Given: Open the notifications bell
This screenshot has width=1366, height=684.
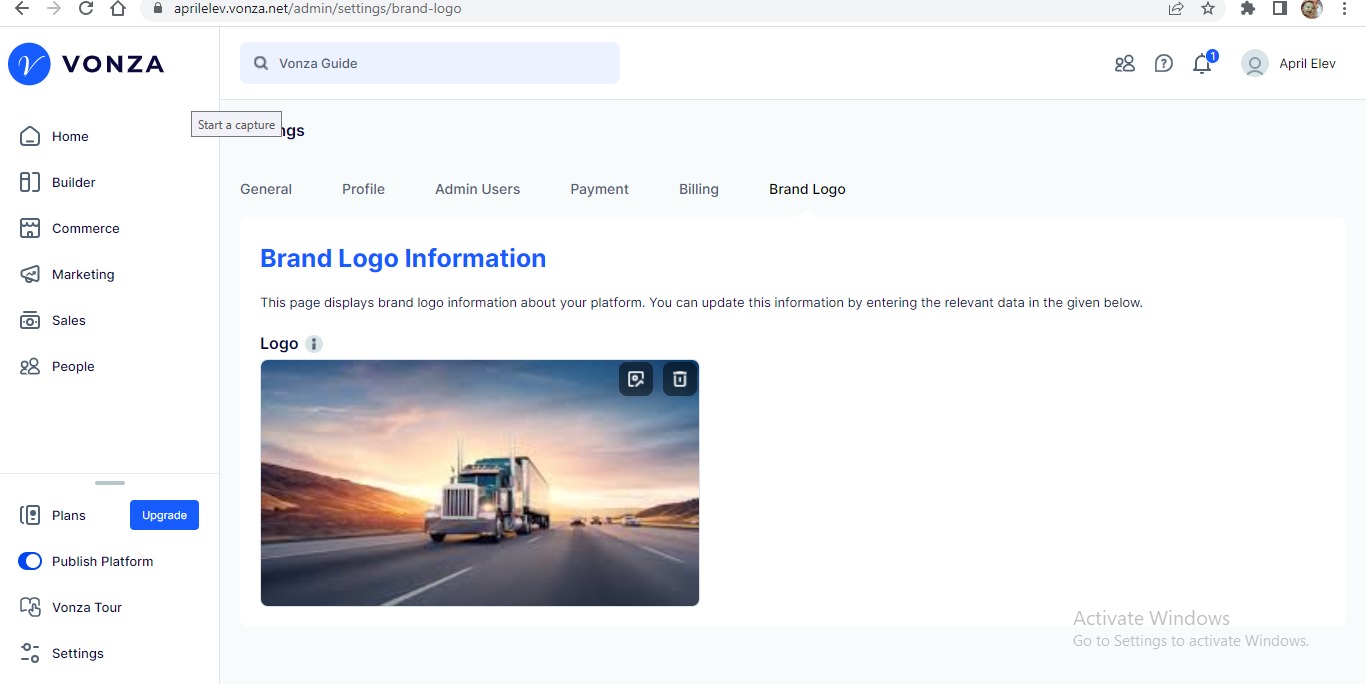Looking at the screenshot, I should coord(1202,64).
